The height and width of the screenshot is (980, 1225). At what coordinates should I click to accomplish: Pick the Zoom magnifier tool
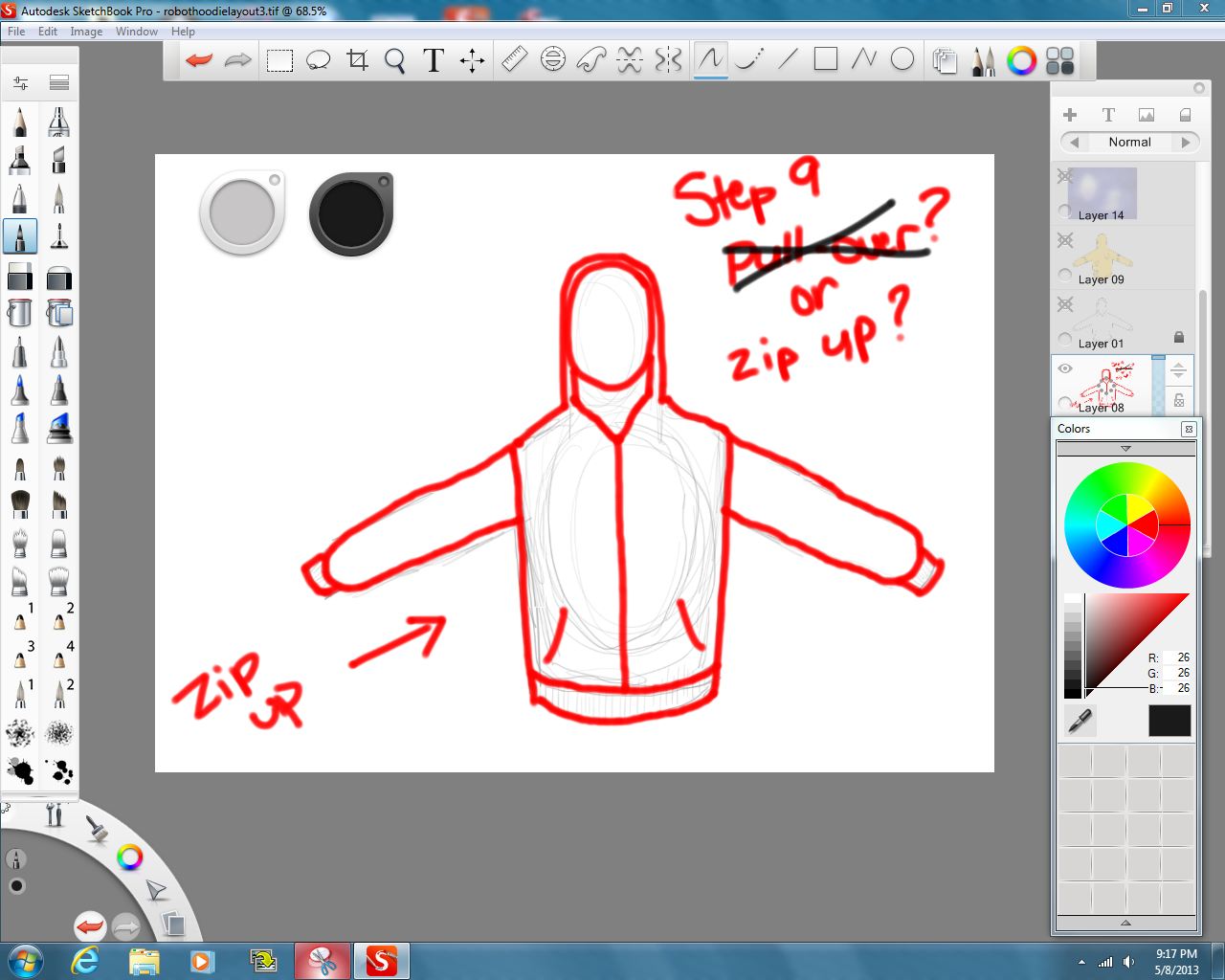coord(394,59)
